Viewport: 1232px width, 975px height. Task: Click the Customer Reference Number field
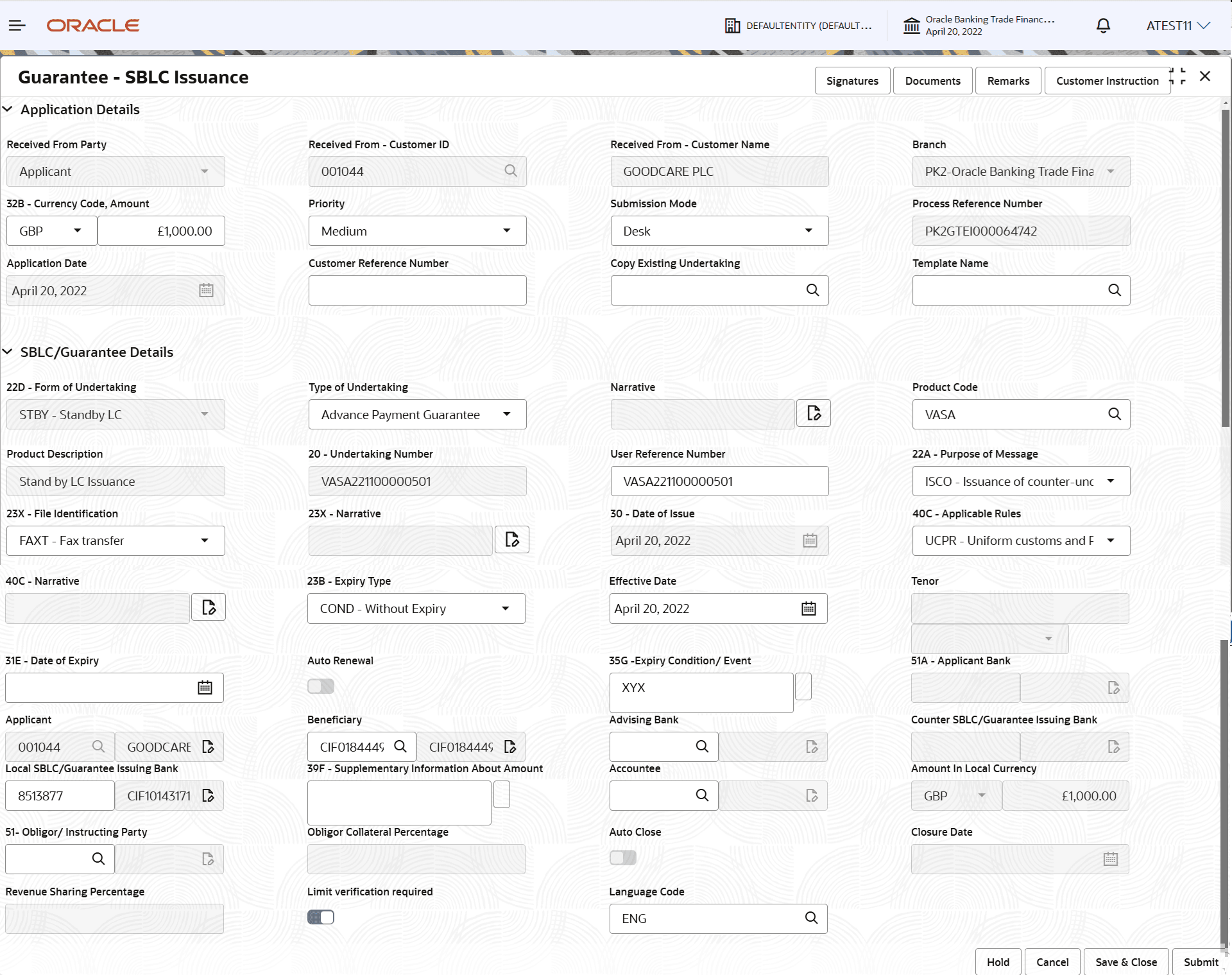(417, 291)
